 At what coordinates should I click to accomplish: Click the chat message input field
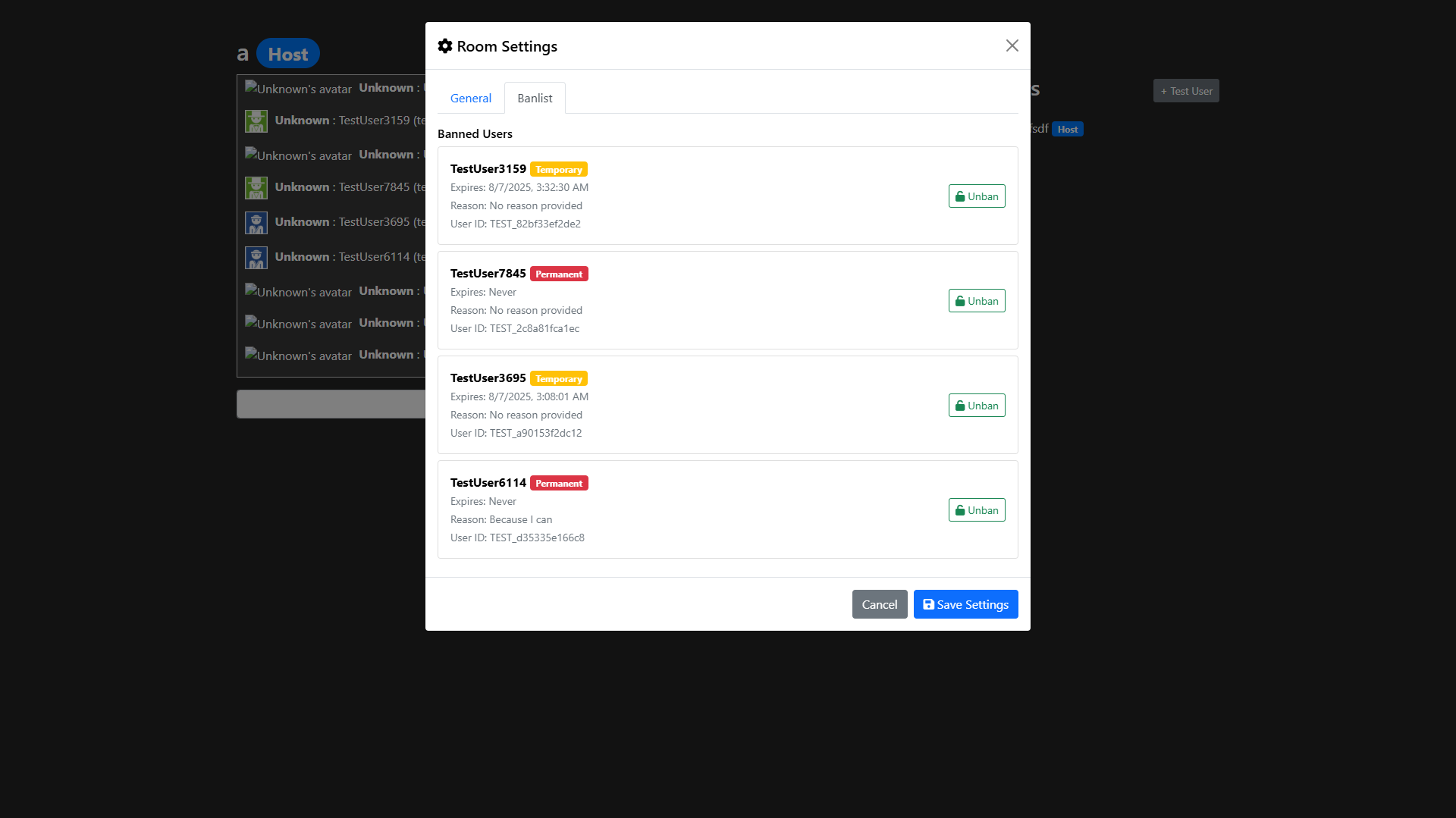click(331, 404)
